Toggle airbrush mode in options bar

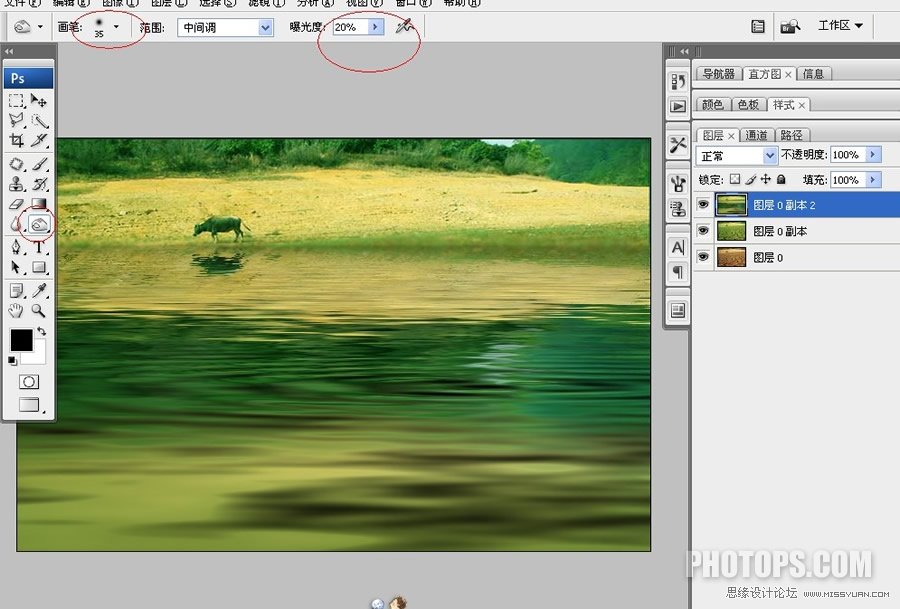click(405, 26)
